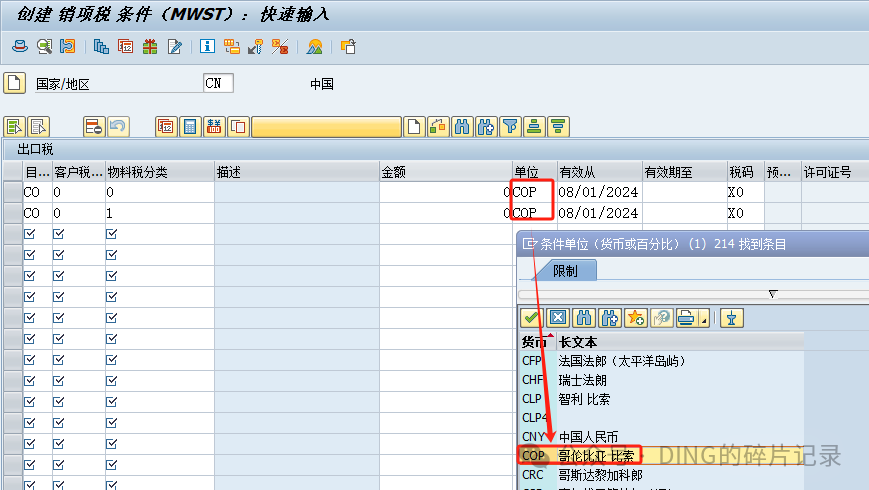Click the find-next binoculars-plus in popup
This screenshot has height=490, width=869.
tap(610, 318)
